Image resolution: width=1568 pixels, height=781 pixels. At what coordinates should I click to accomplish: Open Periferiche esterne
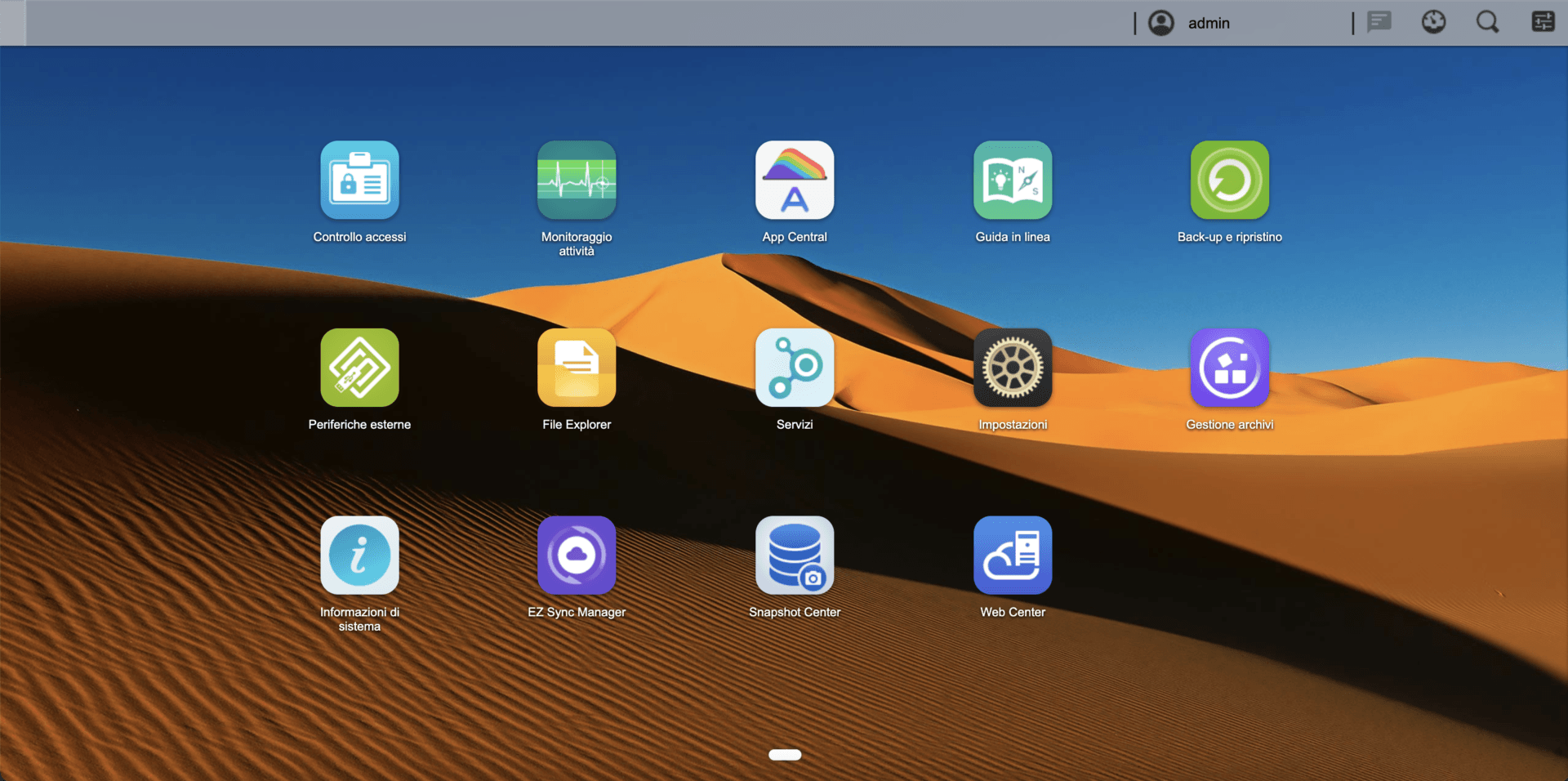click(x=359, y=368)
